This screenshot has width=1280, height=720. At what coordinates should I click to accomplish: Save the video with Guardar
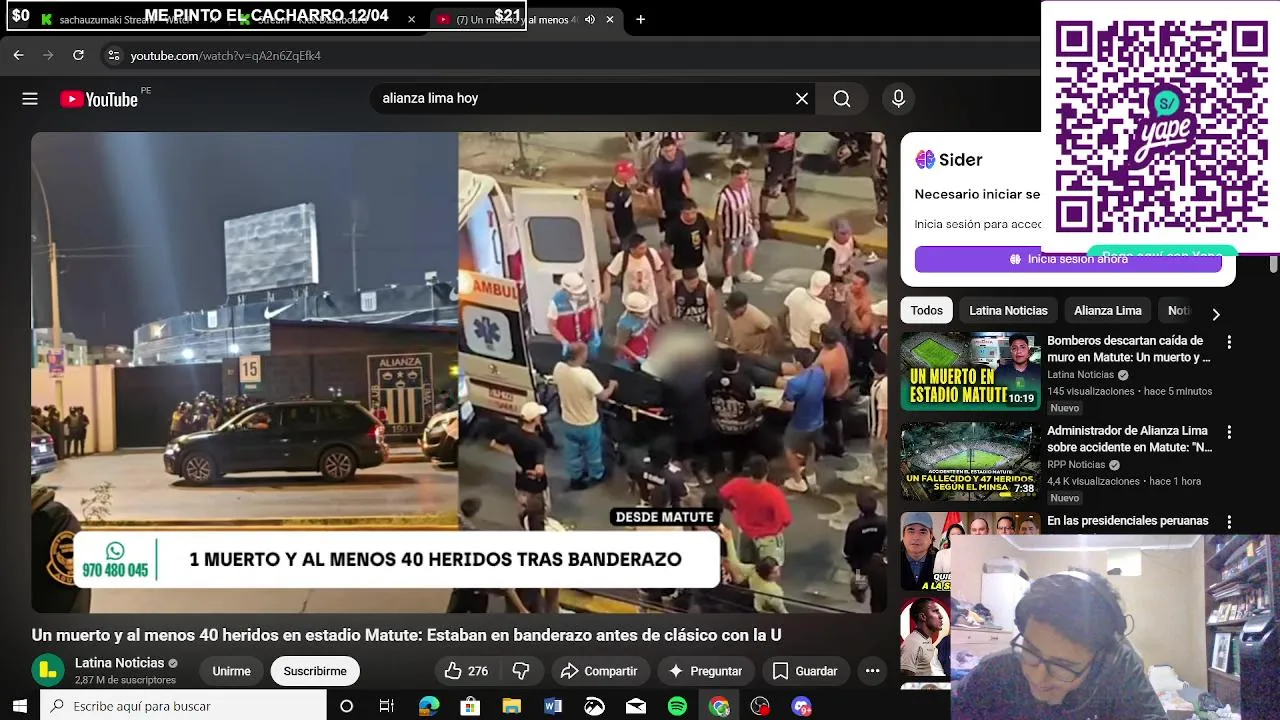[x=805, y=671]
